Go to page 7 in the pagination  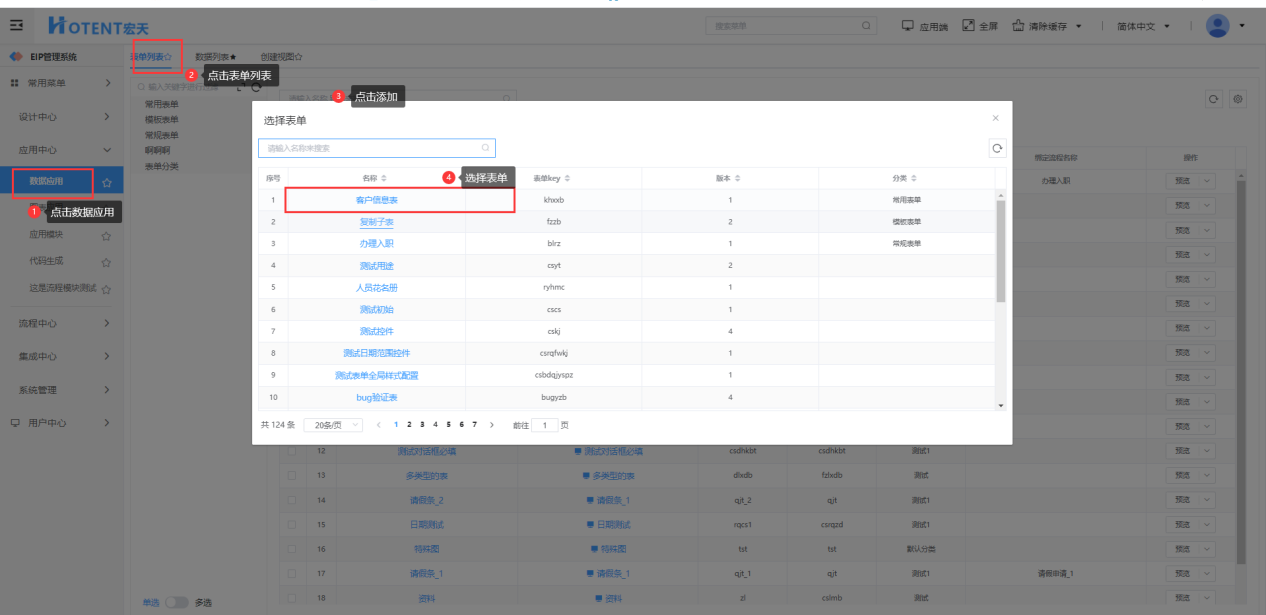[x=474, y=425]
